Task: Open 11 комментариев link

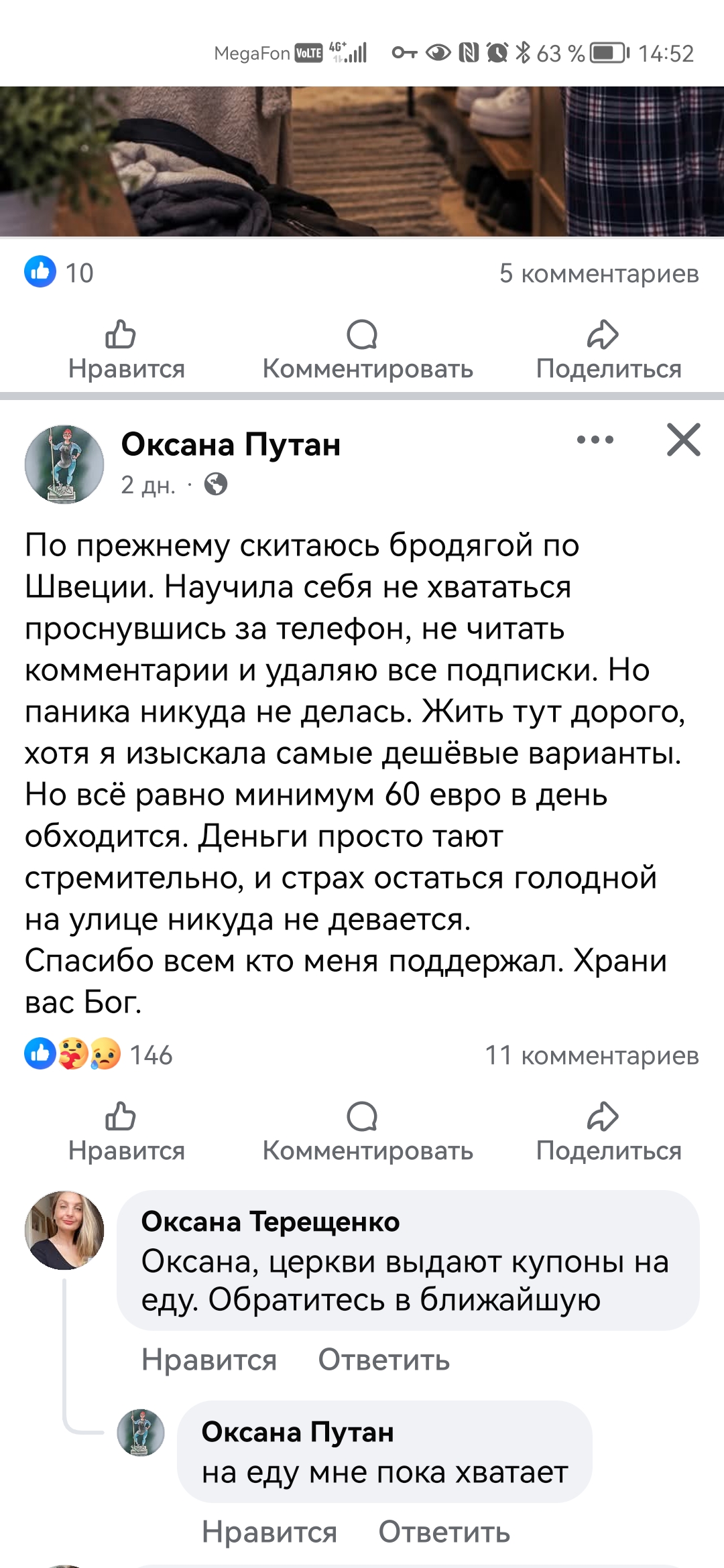Action: pos(592,1055)
